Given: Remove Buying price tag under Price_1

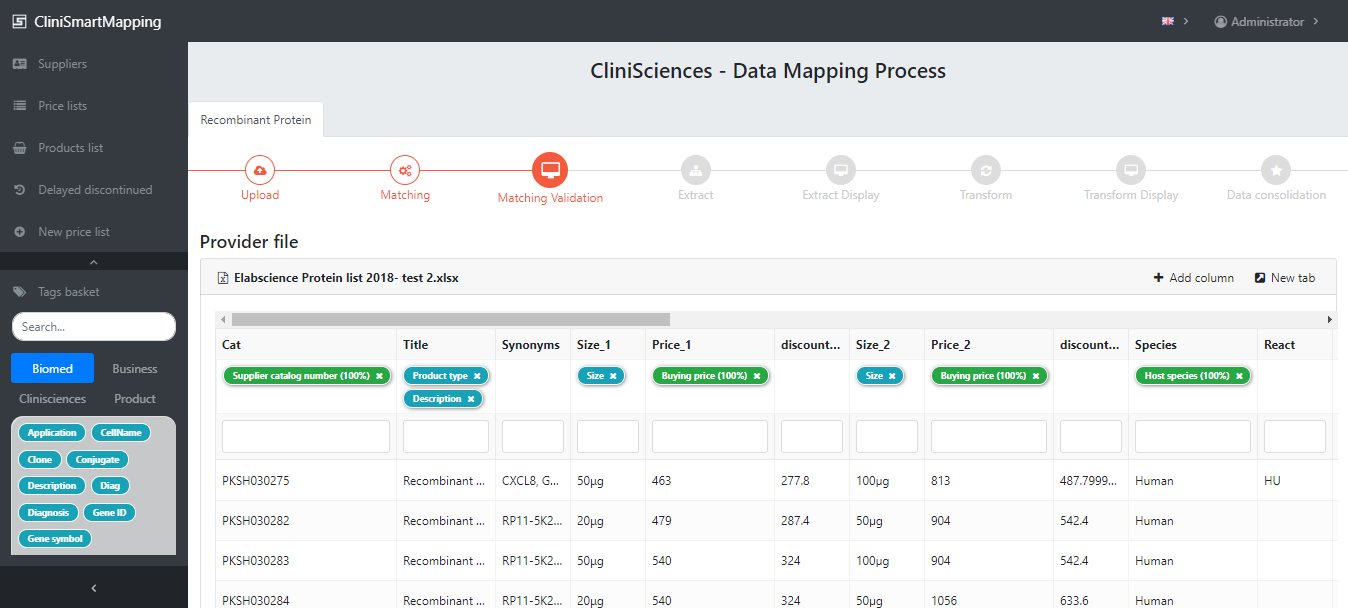Looking at the screenshot, I should coord(757,376).
